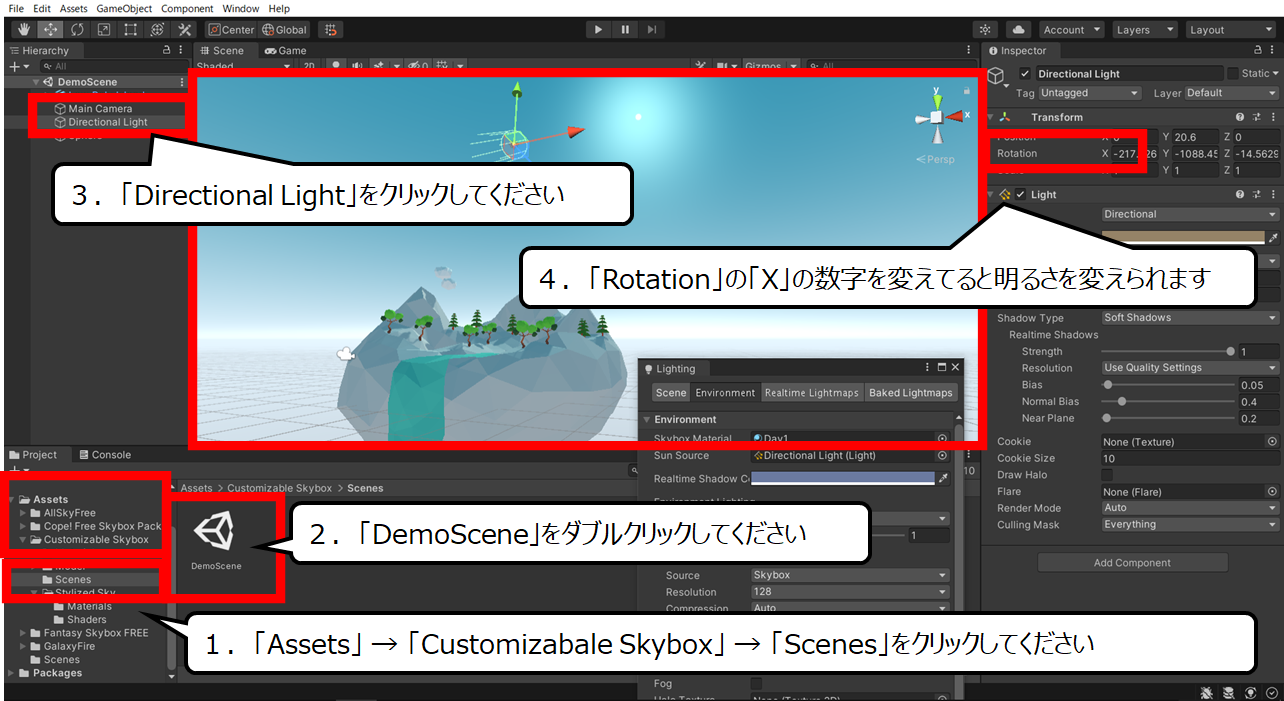This screenshot has height=701, width=1284.
Task: Open the object picker for Cookie
Action: pyautogui.click(x=1272, y=441)
